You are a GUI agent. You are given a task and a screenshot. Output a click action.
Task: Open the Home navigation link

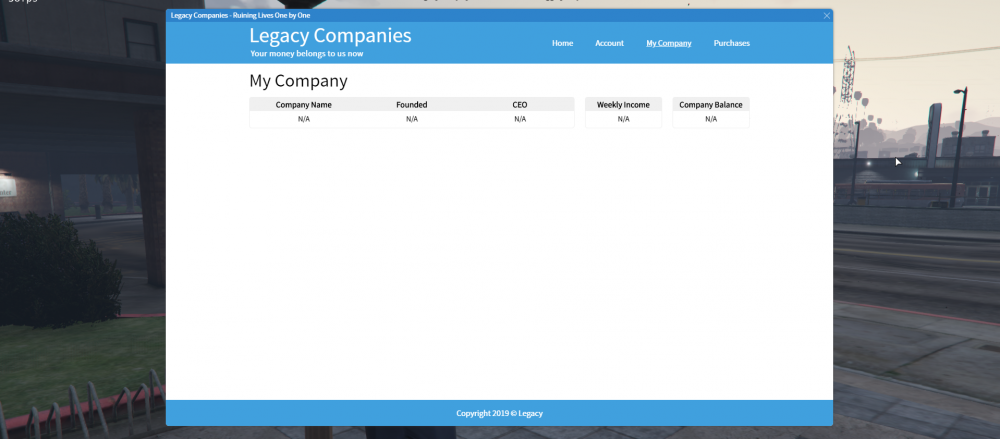pos(562,43)
